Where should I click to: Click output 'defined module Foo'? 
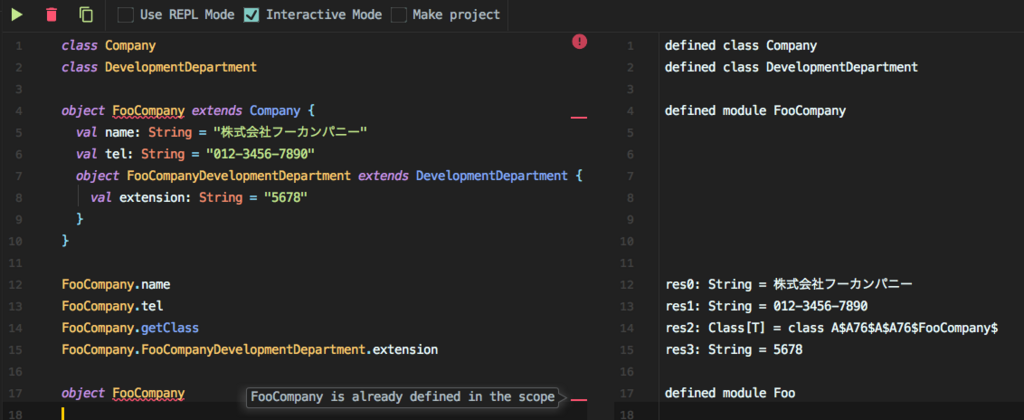point(729,393)
